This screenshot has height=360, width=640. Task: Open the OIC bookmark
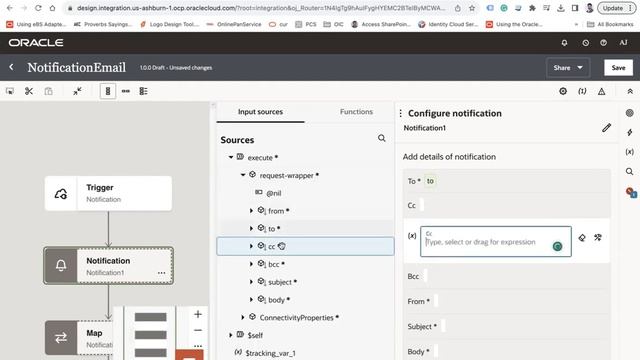point(333,24)
